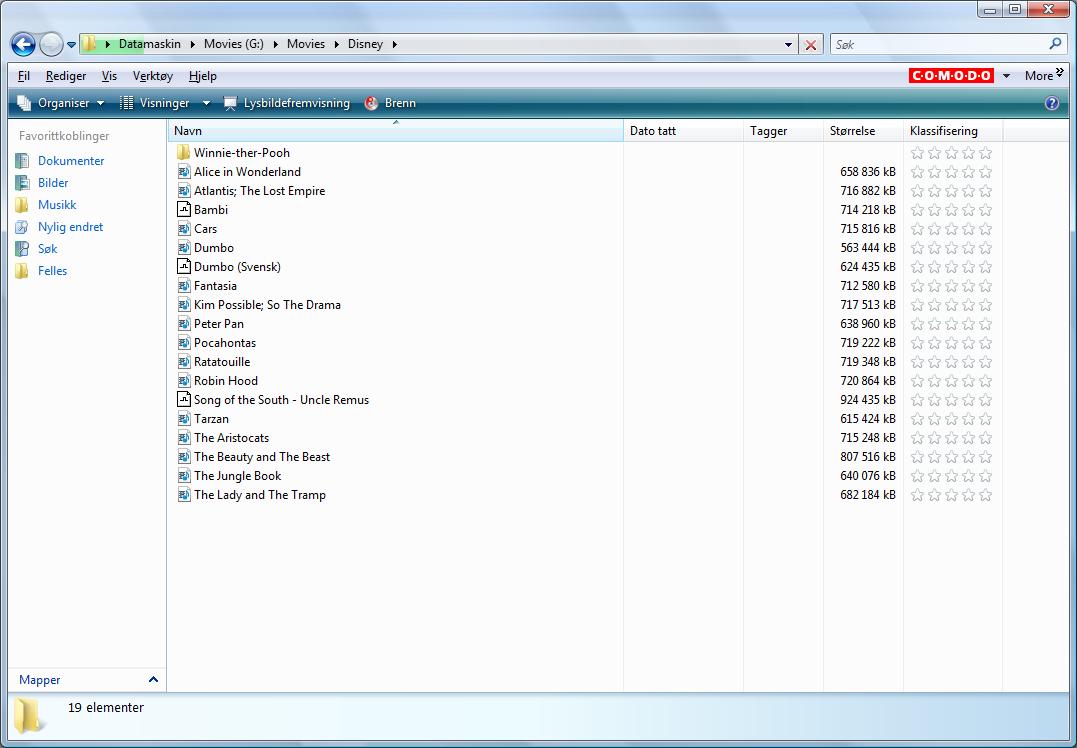Click the COMODO toolbar logo

pyautogui.click(x=951, y=76)
